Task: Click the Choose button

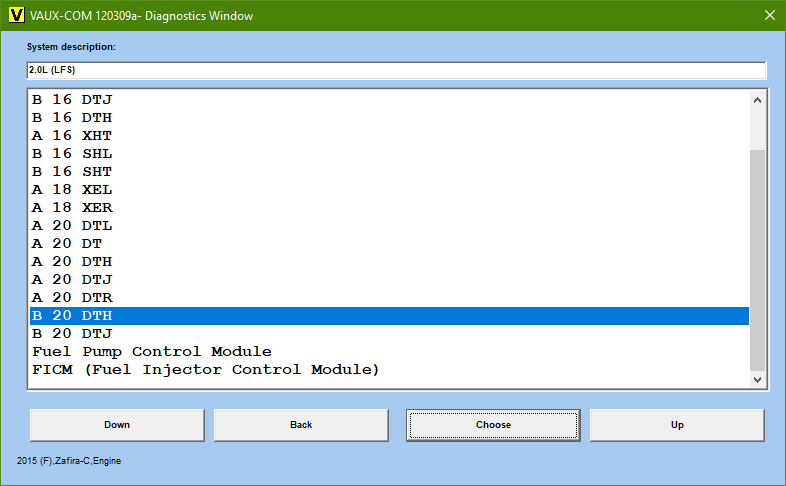Action: (x=493, y=425)
